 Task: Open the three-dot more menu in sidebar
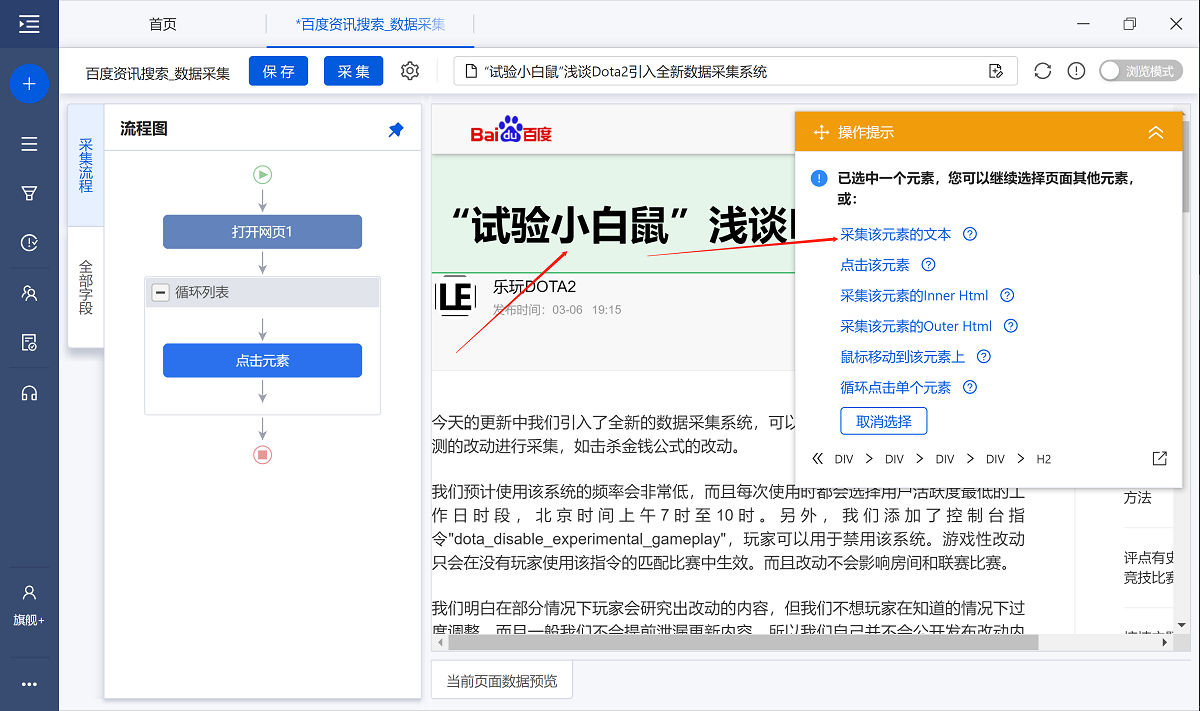click(29, 685)
